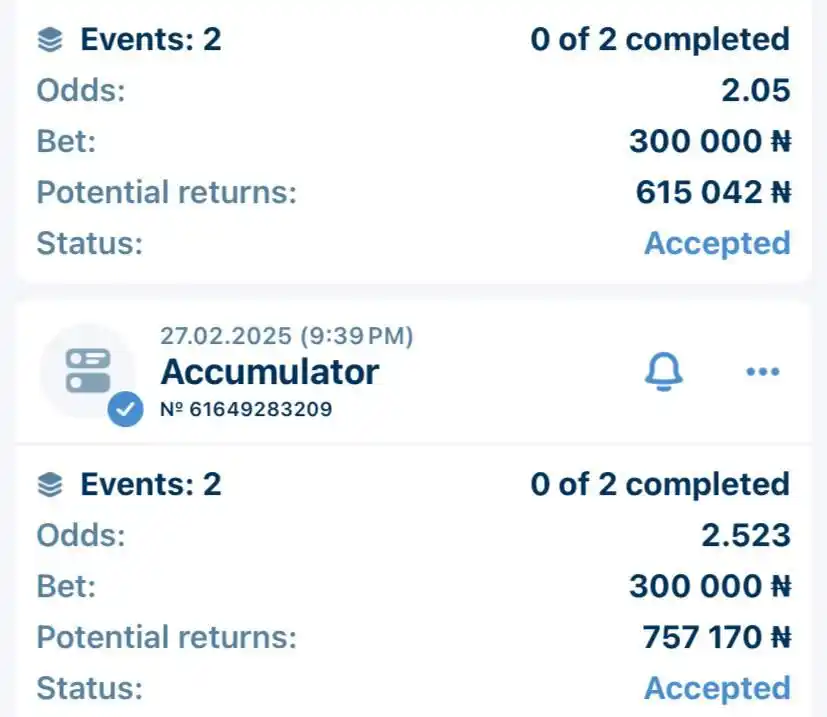This screenshot has height=717, width=827.
Task: Click the stacked layers icon beside 2.523 odds
Action: [x=50, y=485]
